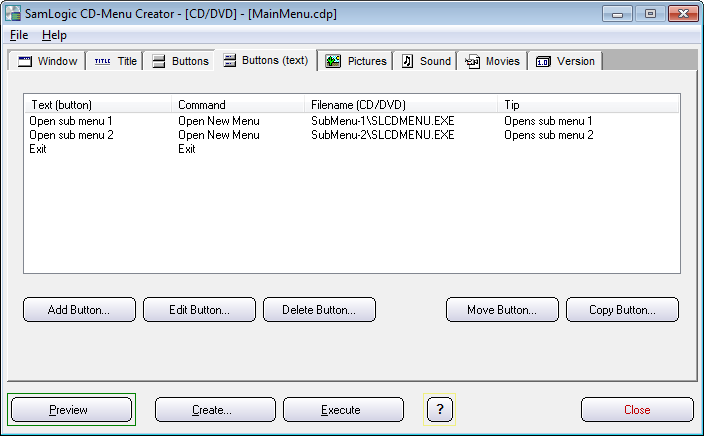
Task: Click 'SubMenu-2\SLCDMENU.EXE' filename cell
Action: click(383, 135)
